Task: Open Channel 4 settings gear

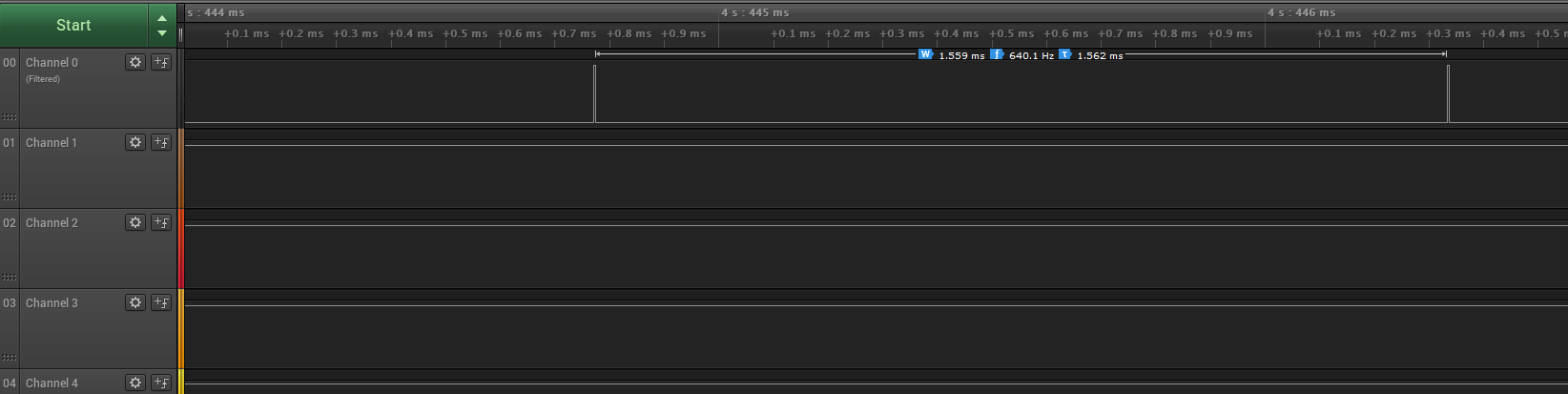Action: click(x=135, y=383)
